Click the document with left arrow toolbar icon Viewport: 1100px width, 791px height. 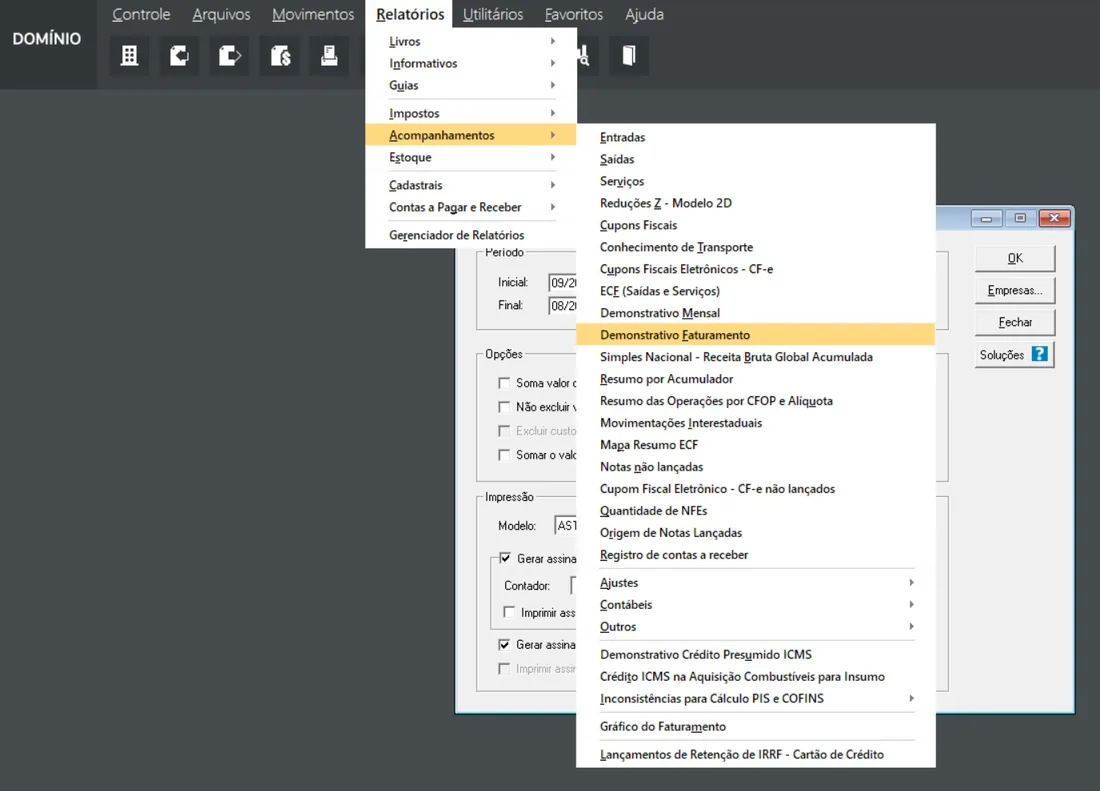pos(180,55)
